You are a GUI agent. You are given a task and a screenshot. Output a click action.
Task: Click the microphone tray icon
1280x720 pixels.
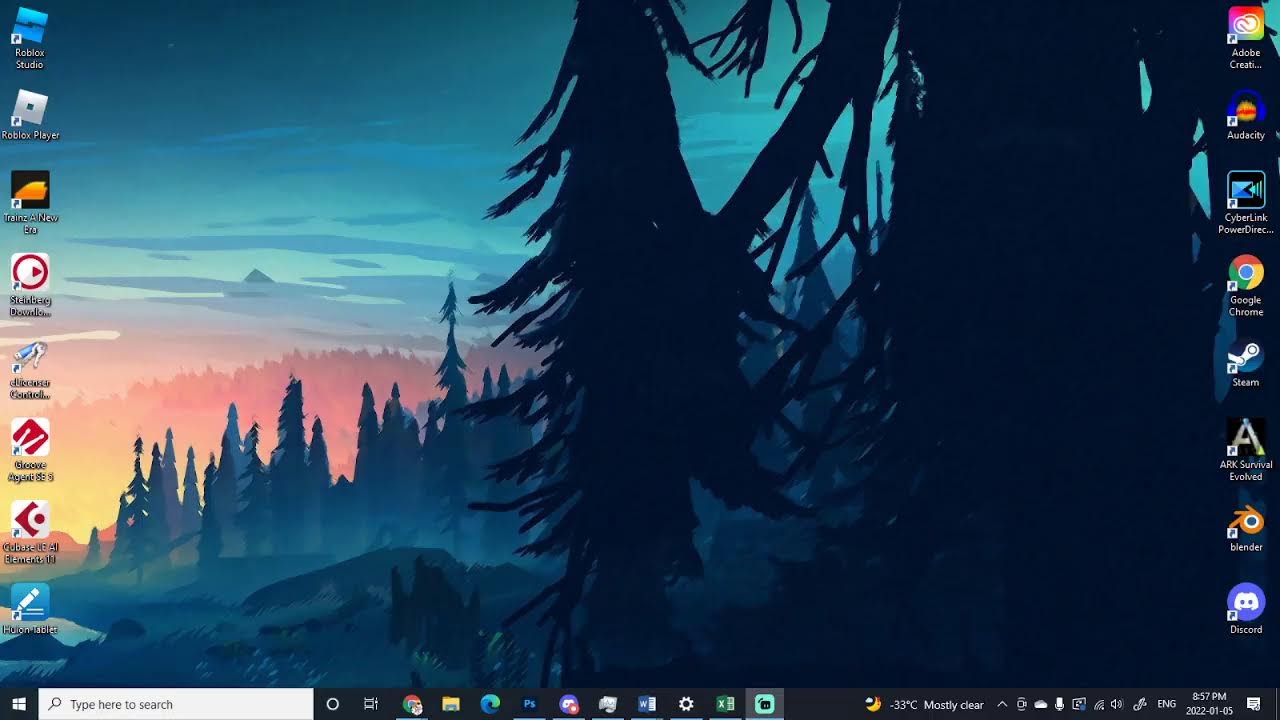1059,704
